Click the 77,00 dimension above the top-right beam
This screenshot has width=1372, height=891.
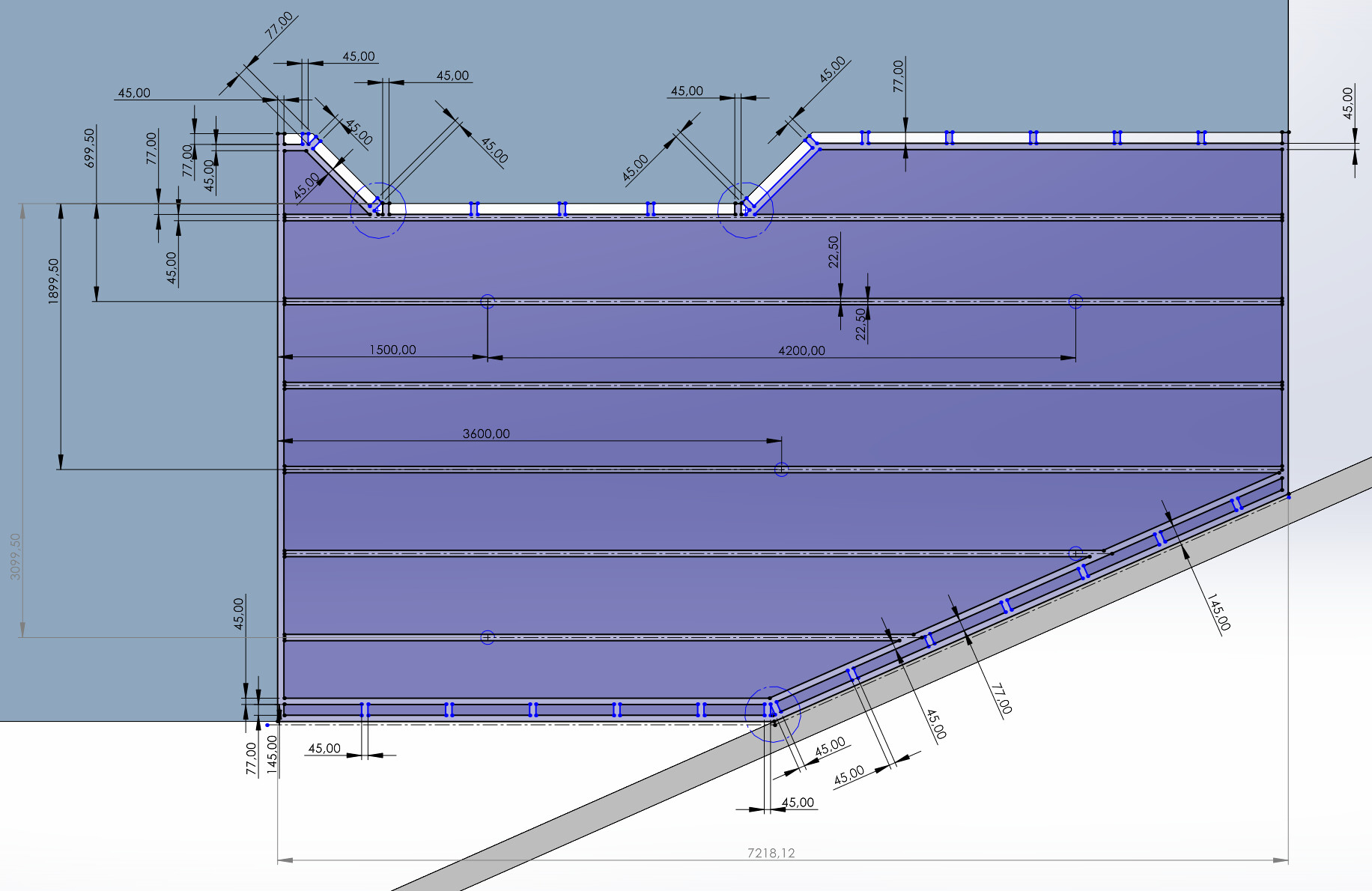tap(899, 76)
